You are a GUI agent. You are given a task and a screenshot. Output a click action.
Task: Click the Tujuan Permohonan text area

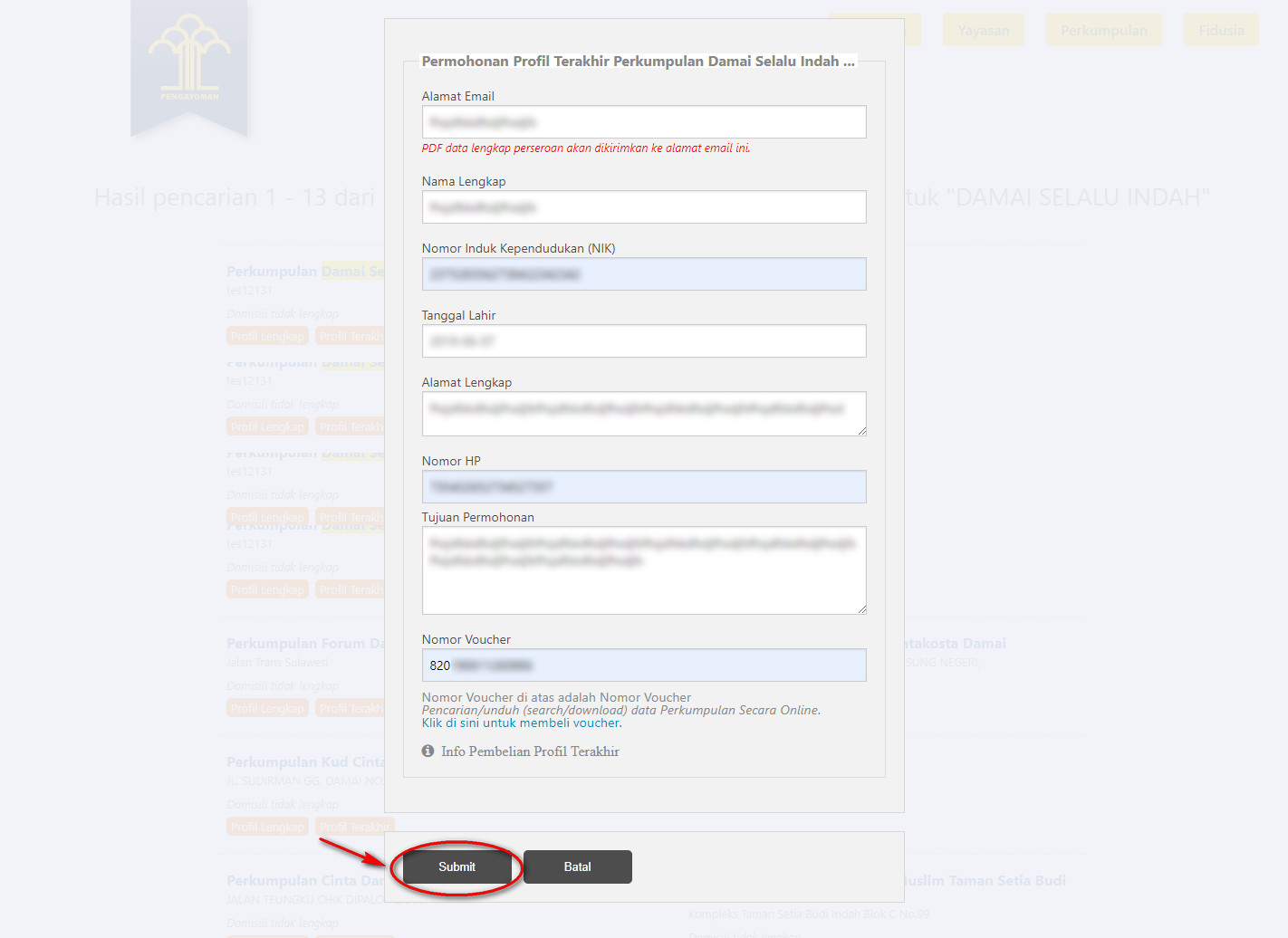(x=643, y=570)
